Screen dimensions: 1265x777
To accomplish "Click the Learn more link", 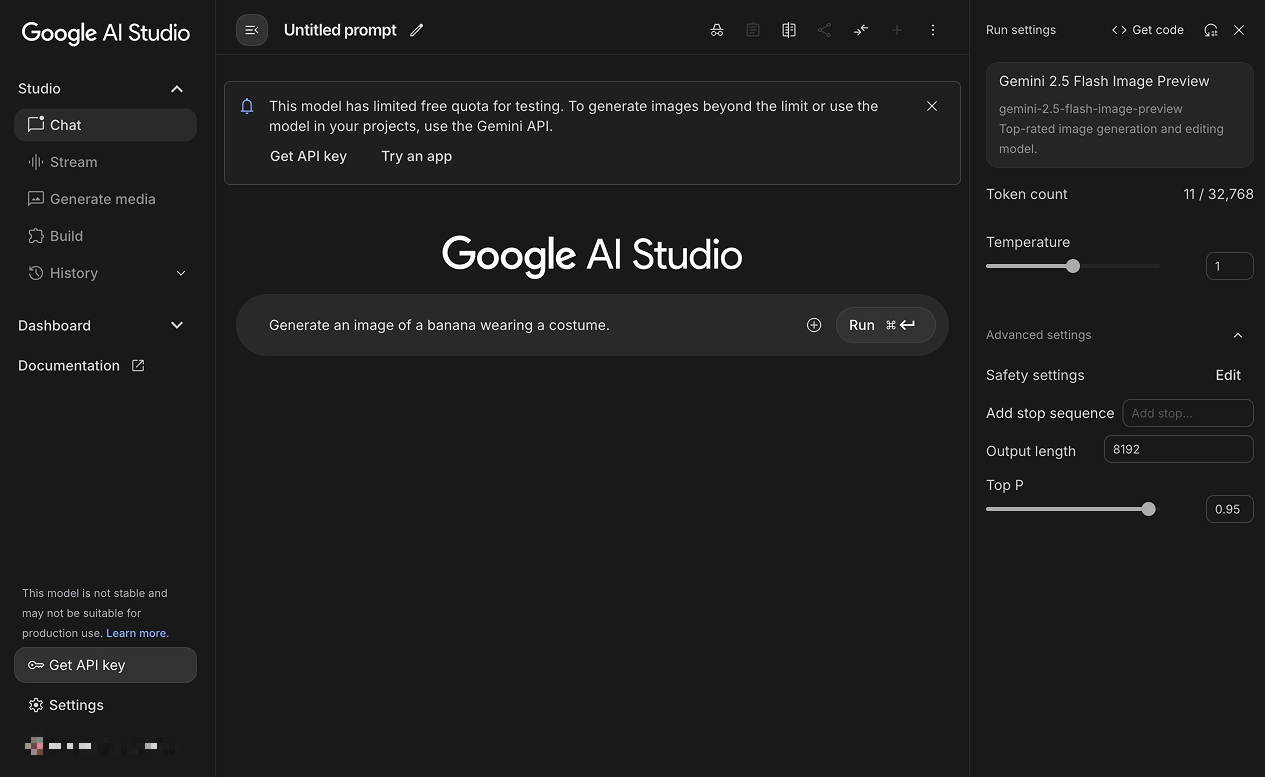I will (x=137, y=633).
